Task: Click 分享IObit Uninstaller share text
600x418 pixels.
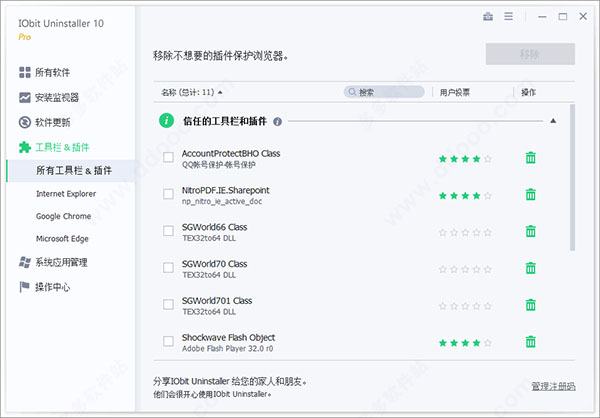Action: coord(230,381)
